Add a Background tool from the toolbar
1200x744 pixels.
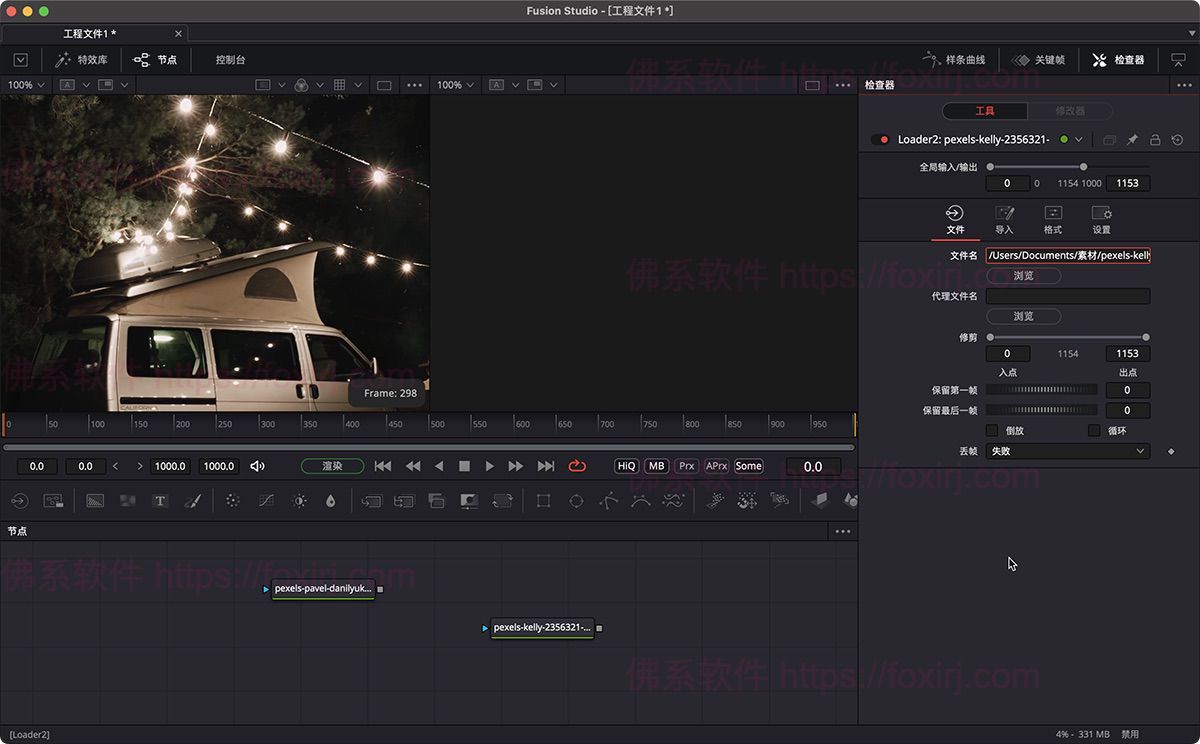[x=94, y=500]
